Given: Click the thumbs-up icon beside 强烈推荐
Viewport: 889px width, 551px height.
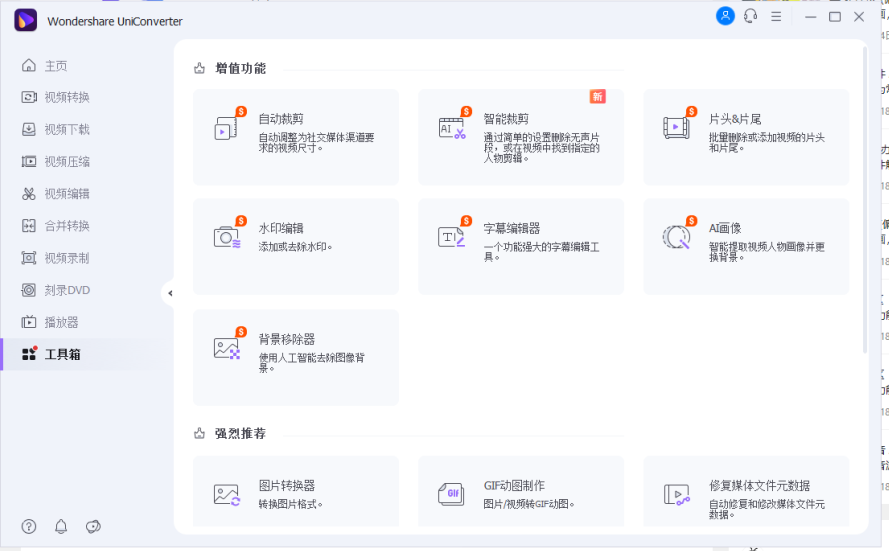Looking at the screenshot, I should click(x=199, y=434).
